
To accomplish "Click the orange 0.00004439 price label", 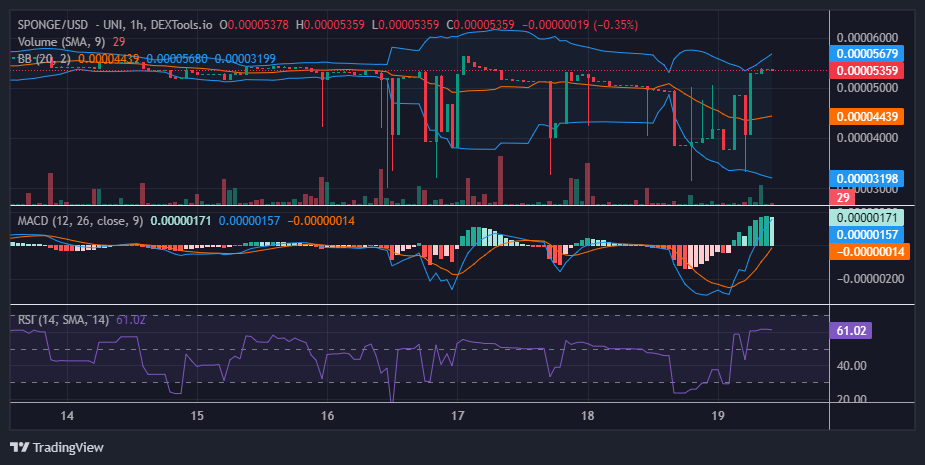I will (867, 117).
